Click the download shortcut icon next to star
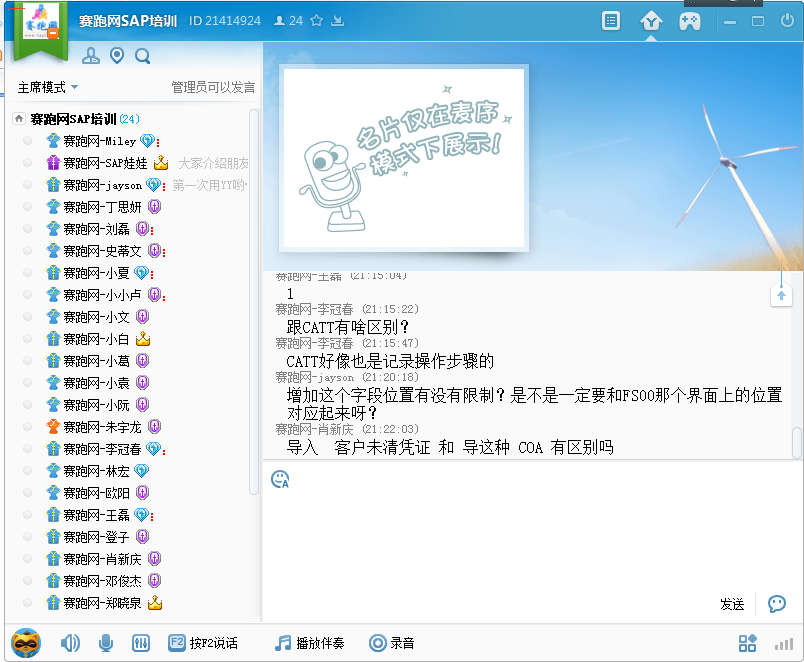Viewport: 804px width, 662px height. 337,21
